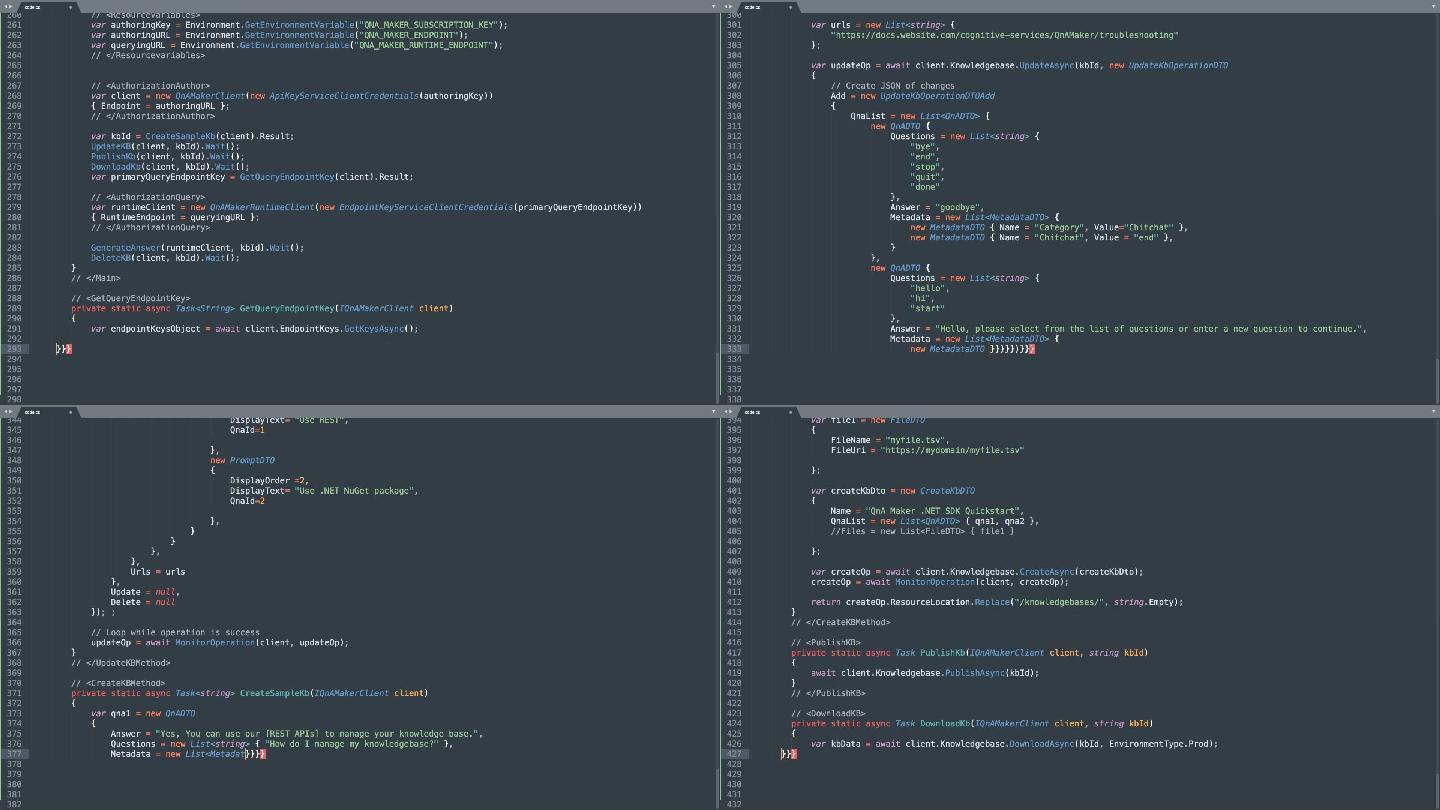The image size is (1440, 810).
Task: Click the PublishKb method signature
Action: pyautogui.click(x=969, y=652)
